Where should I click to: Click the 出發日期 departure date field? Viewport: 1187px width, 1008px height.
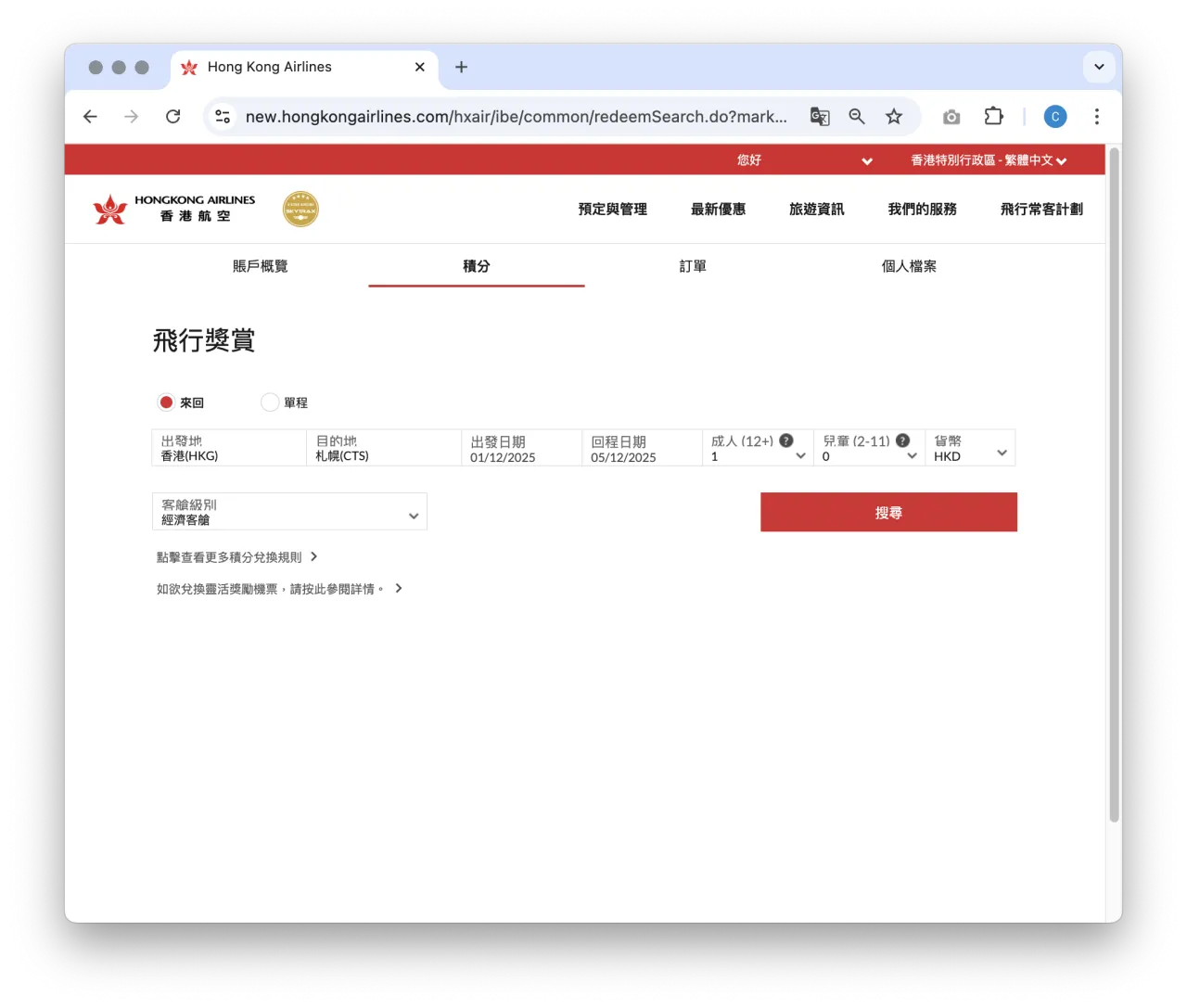pos(520,448)
